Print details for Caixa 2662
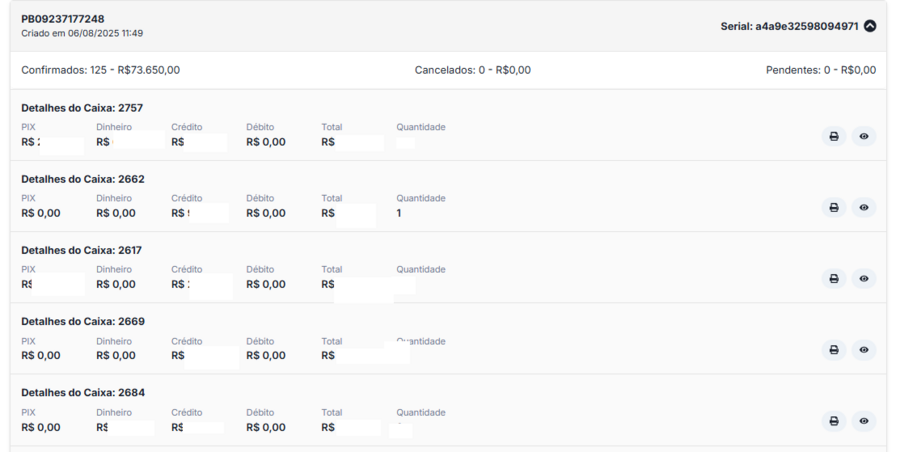The width and height of the screenshot is (900, 452). (x=834, y=207)
